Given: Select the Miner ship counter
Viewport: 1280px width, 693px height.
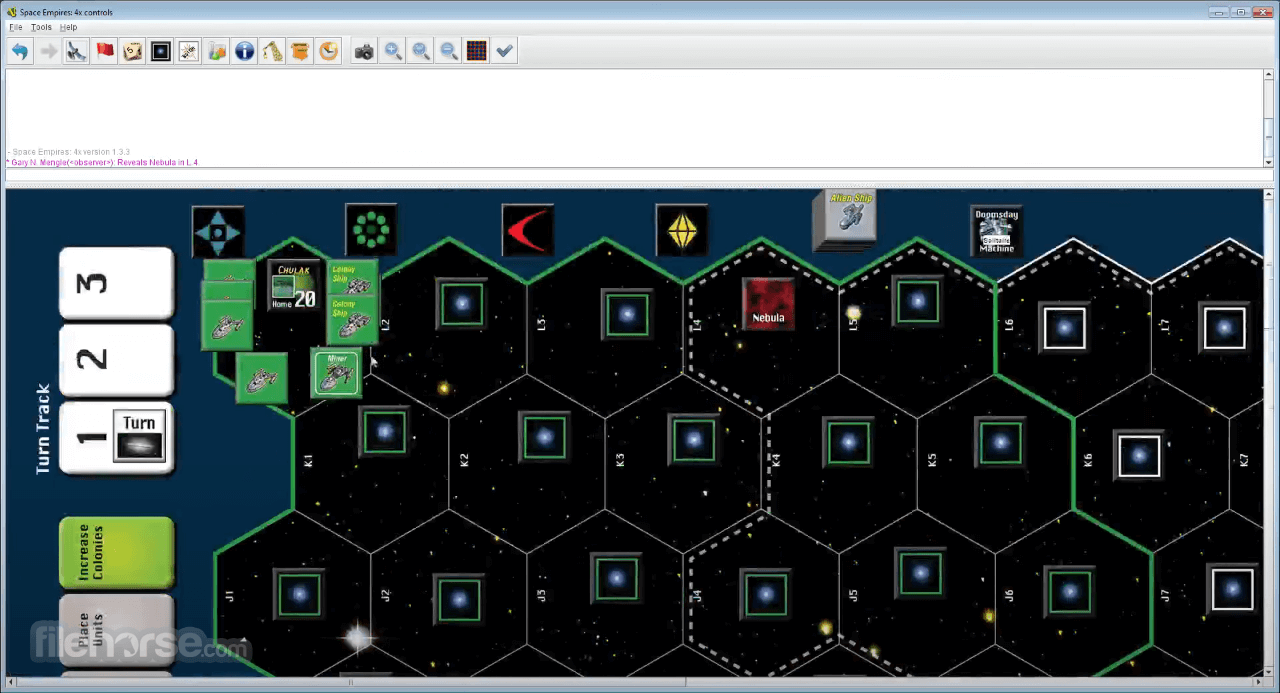Looking at the screenshot, I should click(336, 373).
